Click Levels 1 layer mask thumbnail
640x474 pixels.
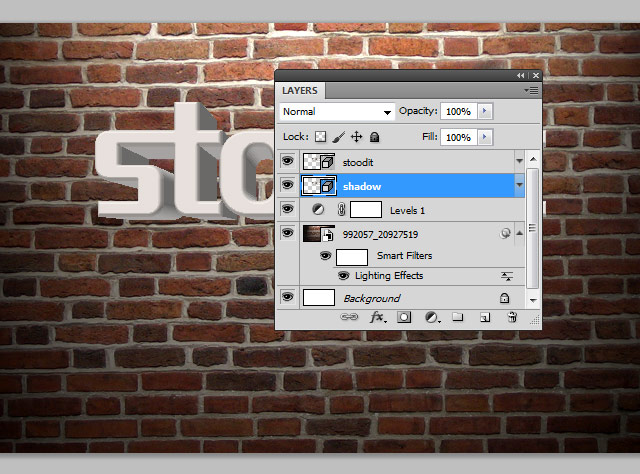(x=366, y=209)
